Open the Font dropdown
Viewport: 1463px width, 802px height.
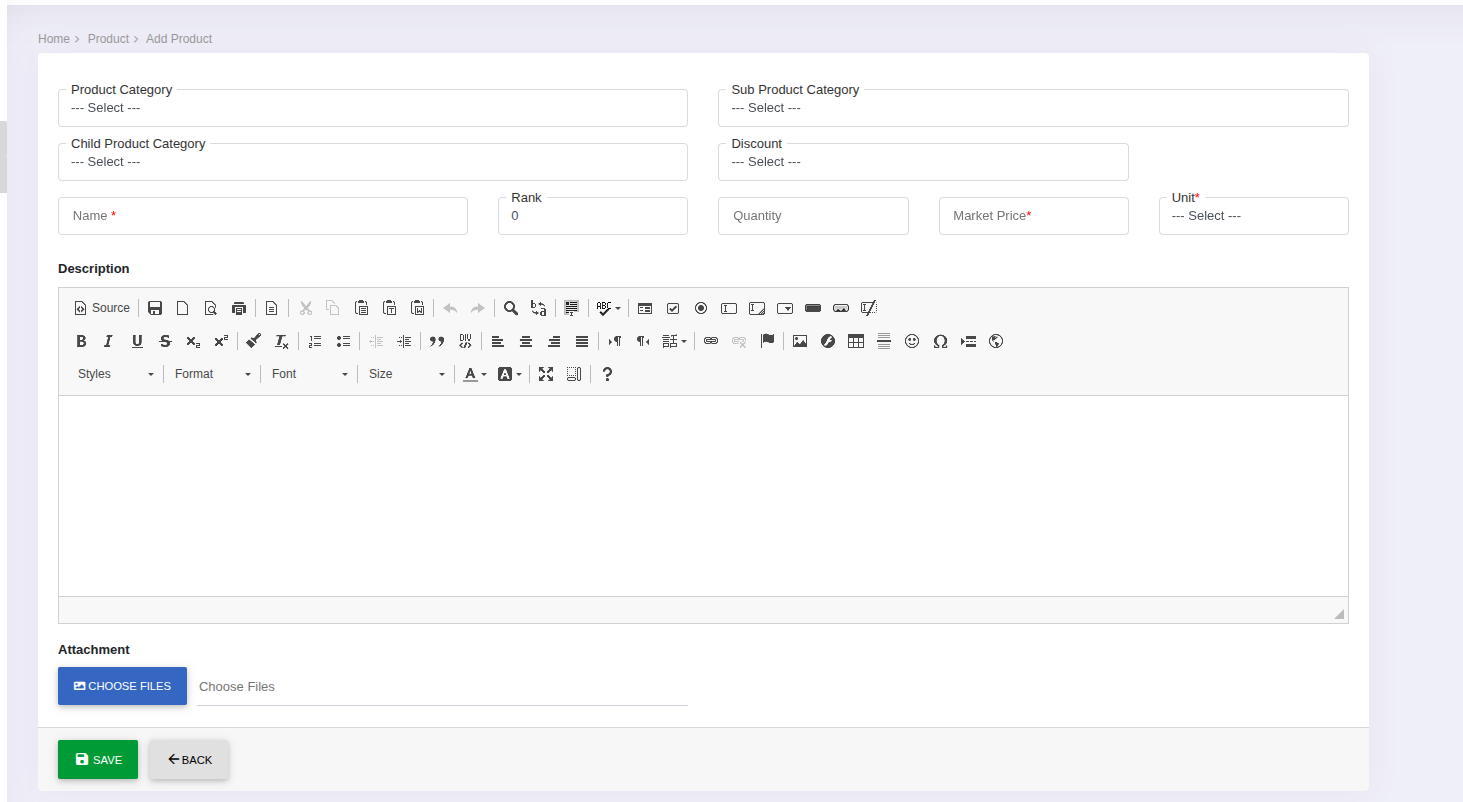click(x=310, y=374)
